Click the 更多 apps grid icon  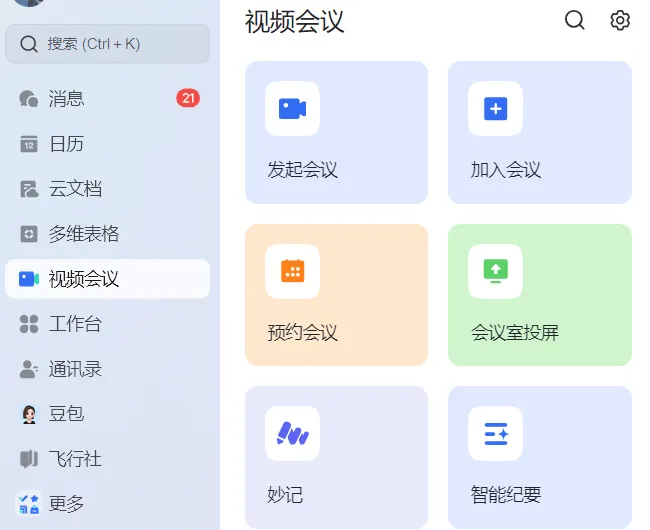click(29, 504)
